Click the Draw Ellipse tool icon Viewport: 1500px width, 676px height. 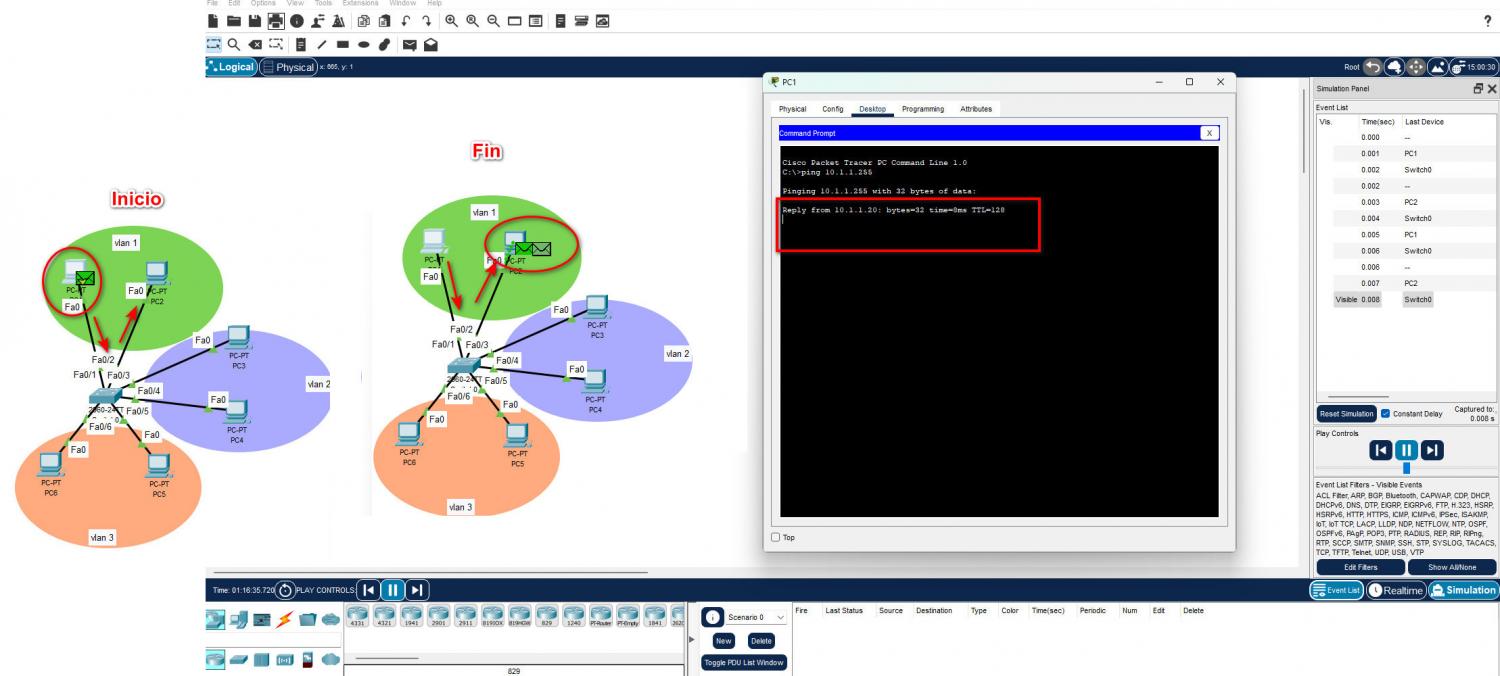[364, 44]
